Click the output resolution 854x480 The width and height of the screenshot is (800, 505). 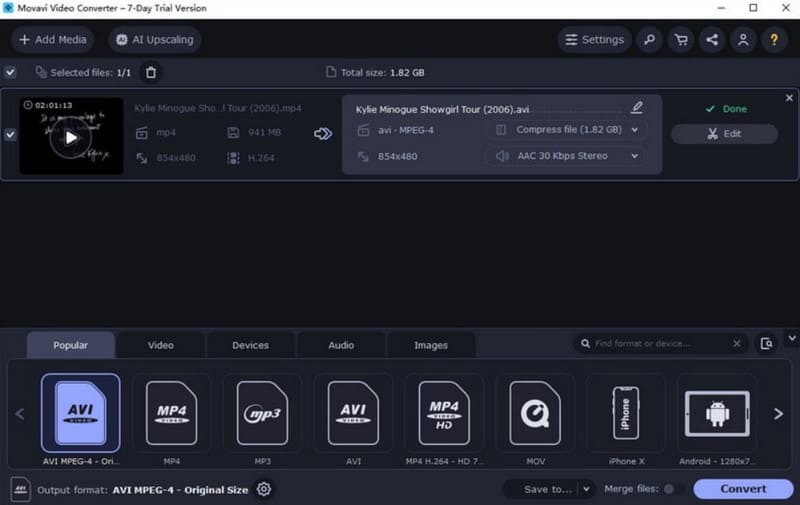397,156
